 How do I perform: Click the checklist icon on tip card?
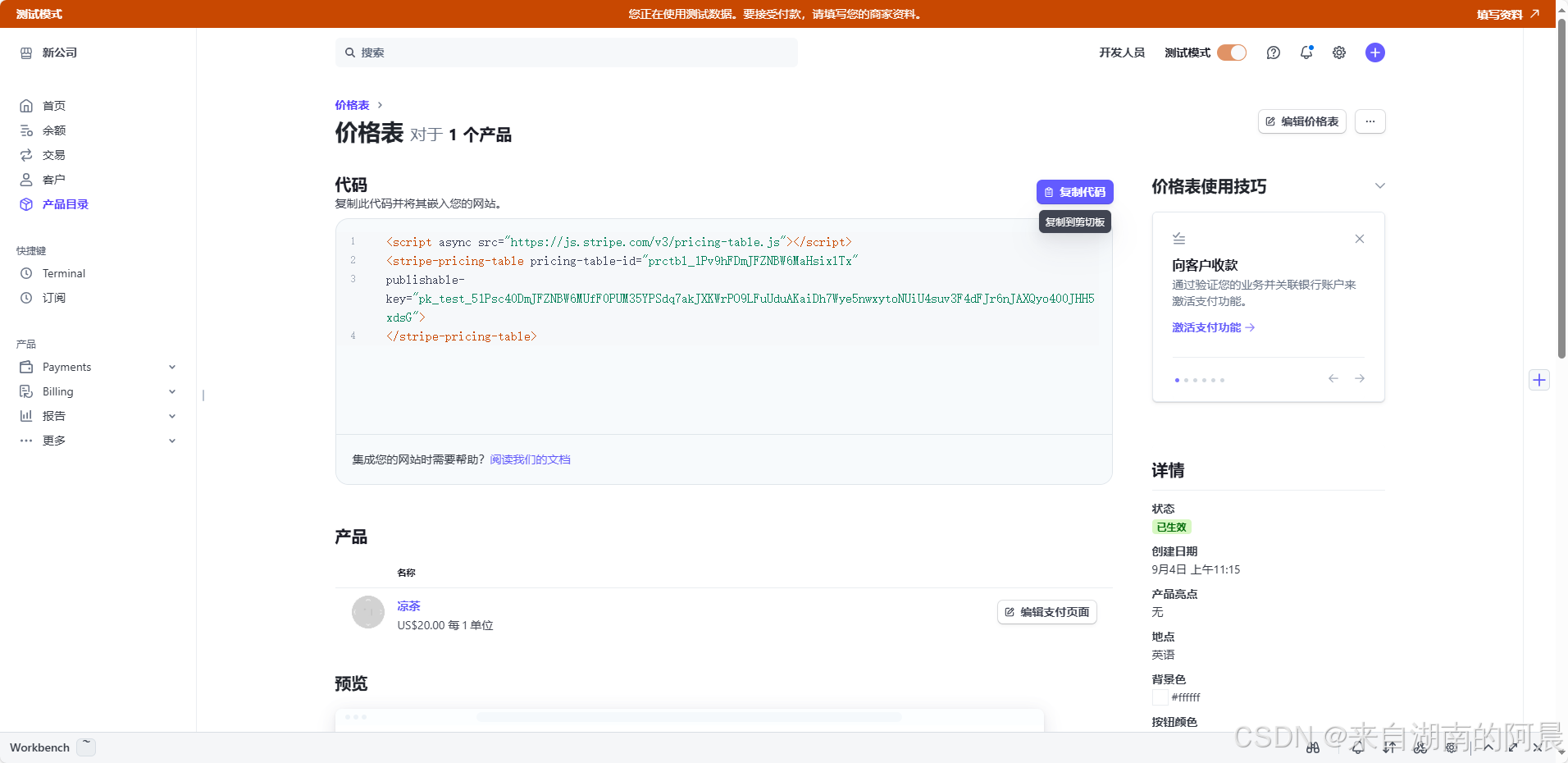click(1178, 239)
